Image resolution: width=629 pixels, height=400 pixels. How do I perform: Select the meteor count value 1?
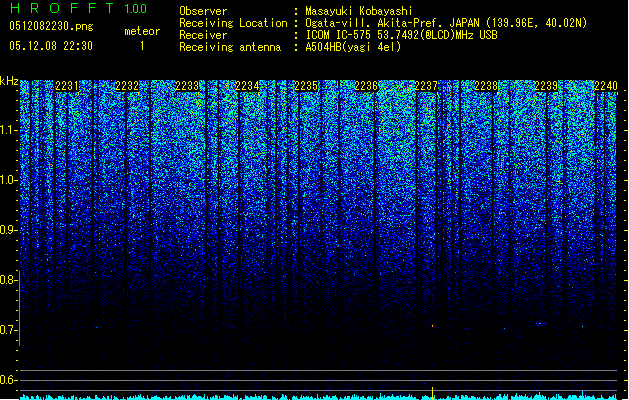(142, 46)
